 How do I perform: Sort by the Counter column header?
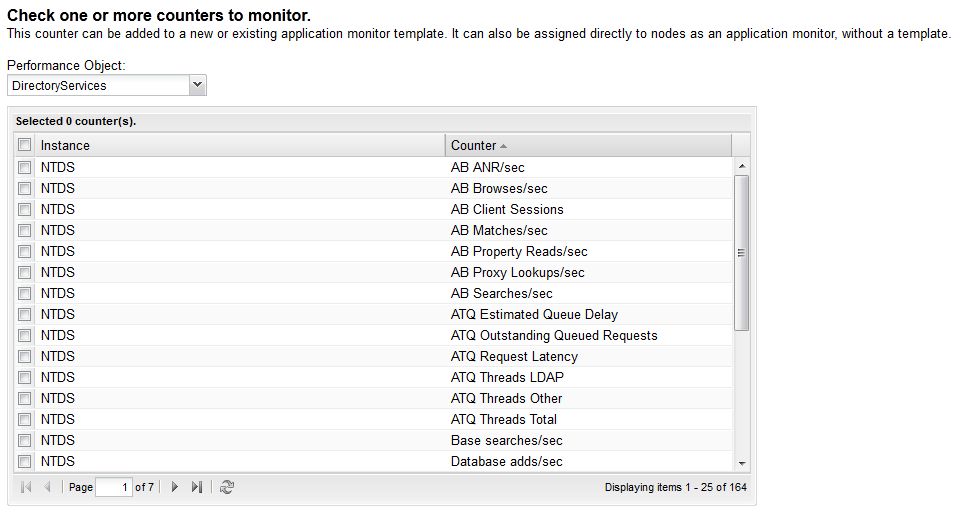click(474, 146)
